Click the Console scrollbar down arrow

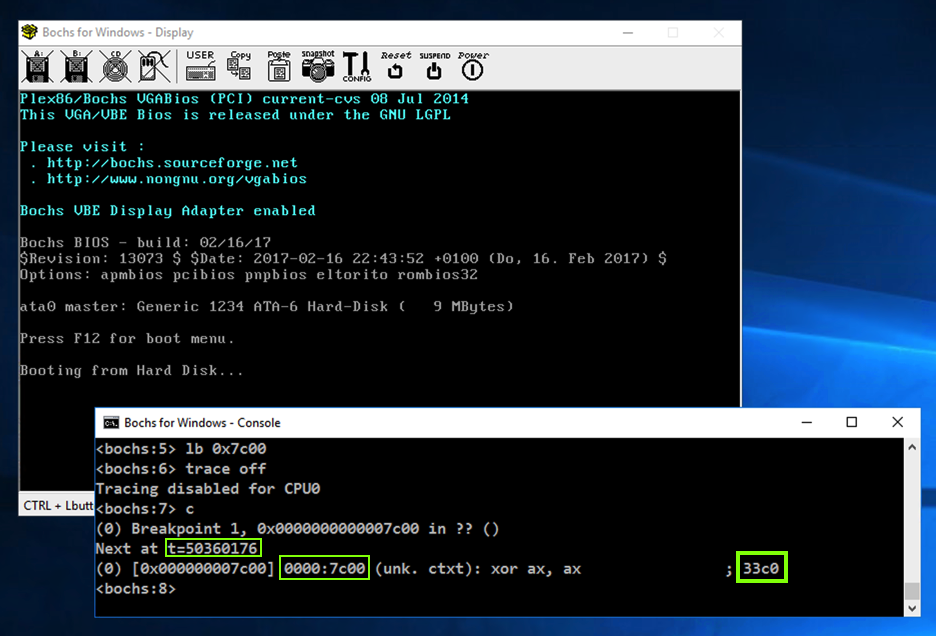[x=912, y=609]
